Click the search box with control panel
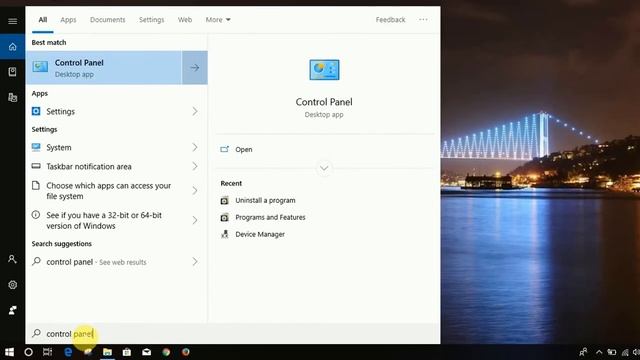The width and height of the screenshot is (640, 360). (x=233, y=333)
